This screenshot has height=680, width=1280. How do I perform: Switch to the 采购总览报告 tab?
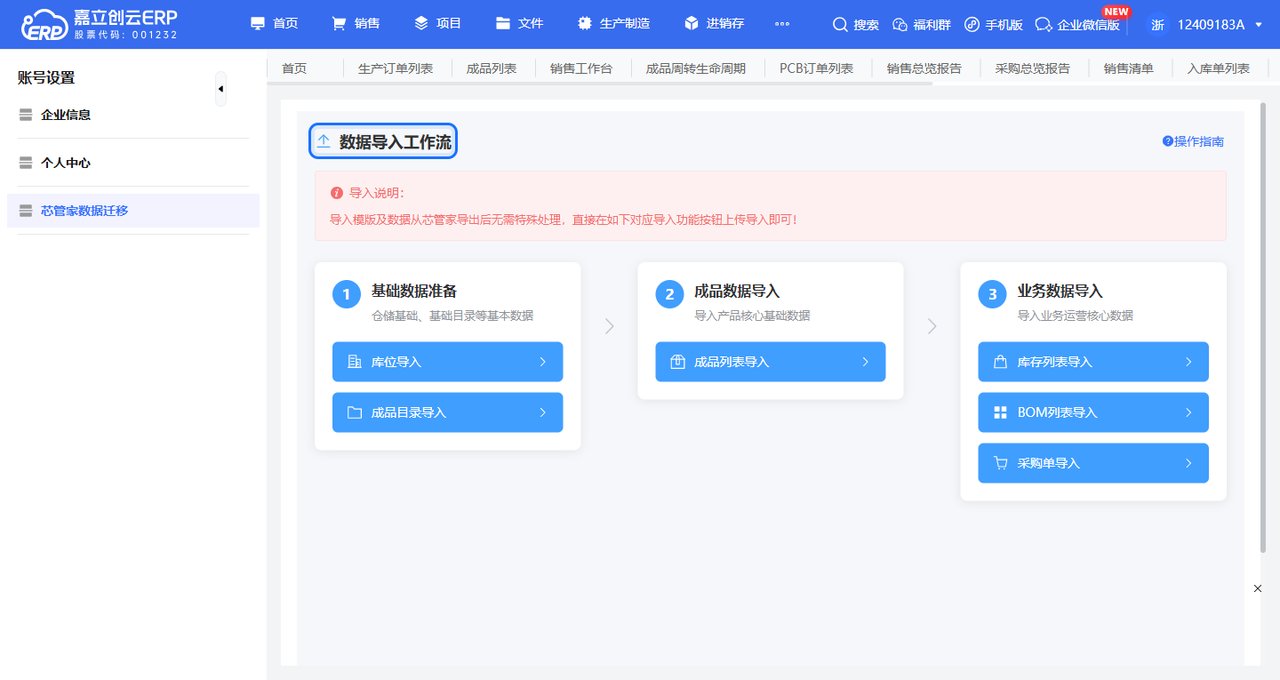1032,69
